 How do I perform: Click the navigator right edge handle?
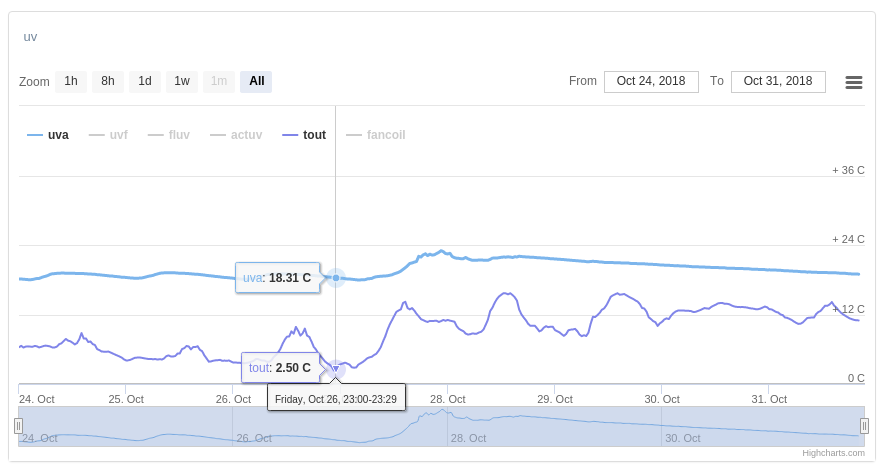865,426
